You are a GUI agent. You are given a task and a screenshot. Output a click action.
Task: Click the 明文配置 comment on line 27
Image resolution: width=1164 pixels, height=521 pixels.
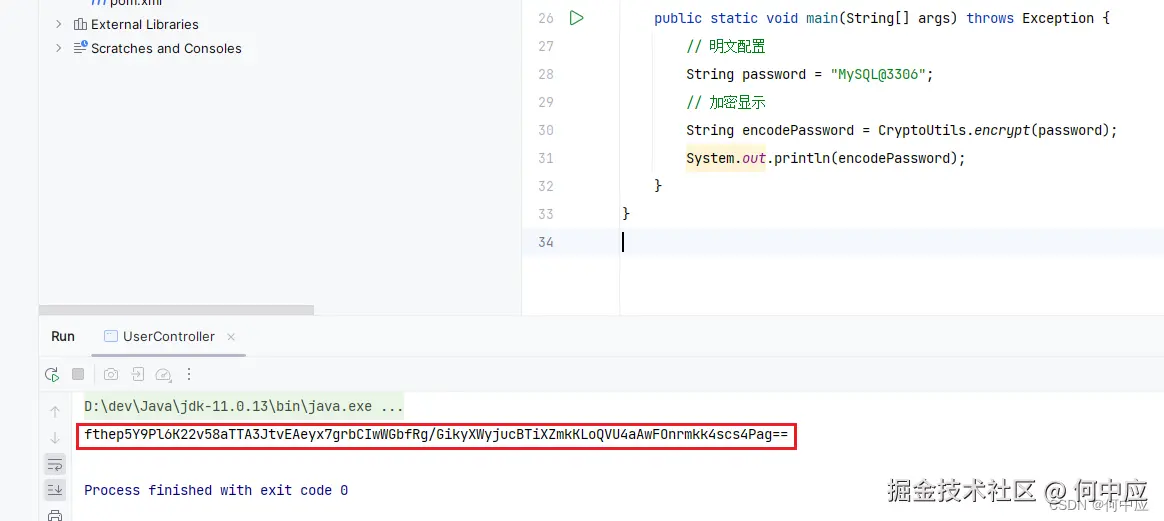725,47
